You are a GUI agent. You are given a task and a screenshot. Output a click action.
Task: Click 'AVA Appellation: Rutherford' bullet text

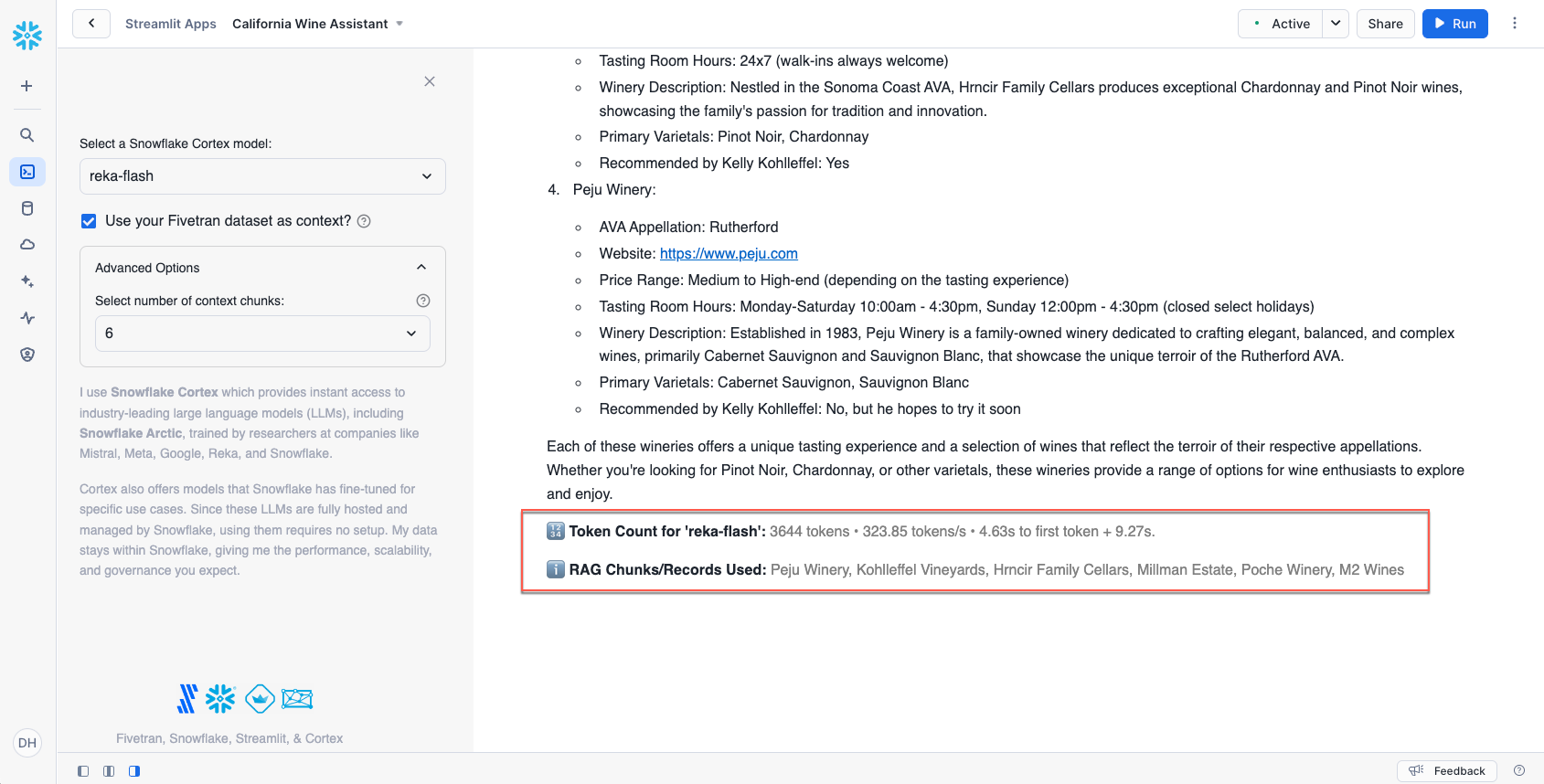[688, 228]
